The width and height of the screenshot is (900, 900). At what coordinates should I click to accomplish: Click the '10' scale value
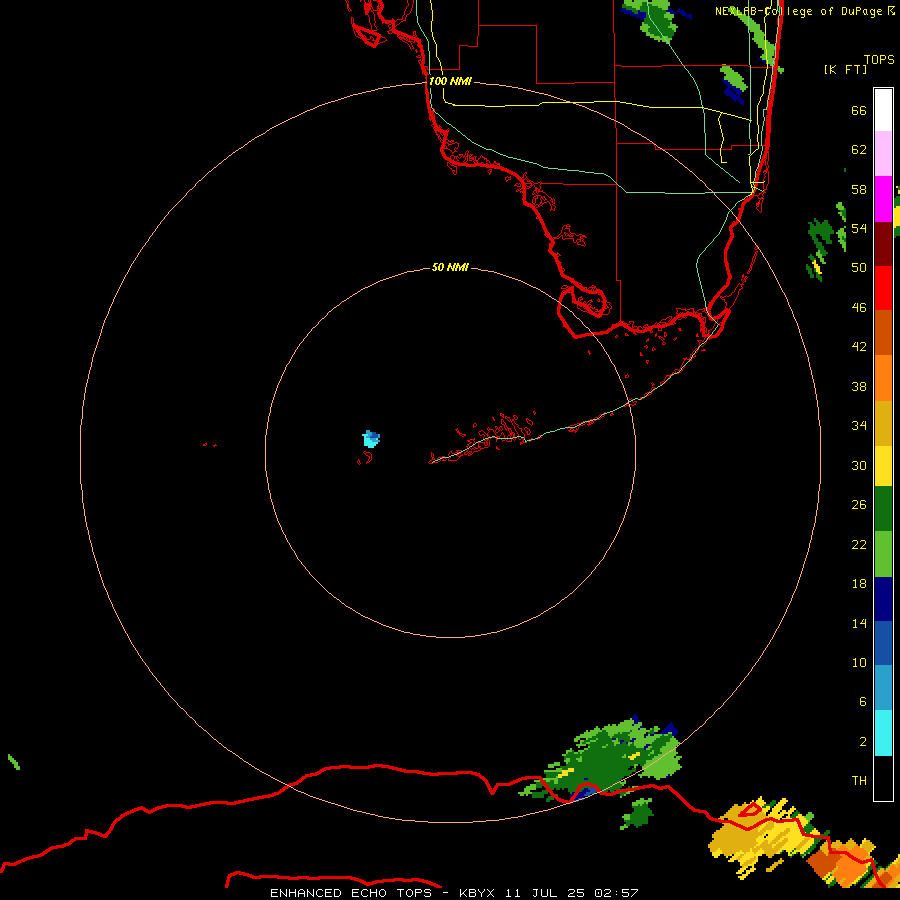coord(859,662)
